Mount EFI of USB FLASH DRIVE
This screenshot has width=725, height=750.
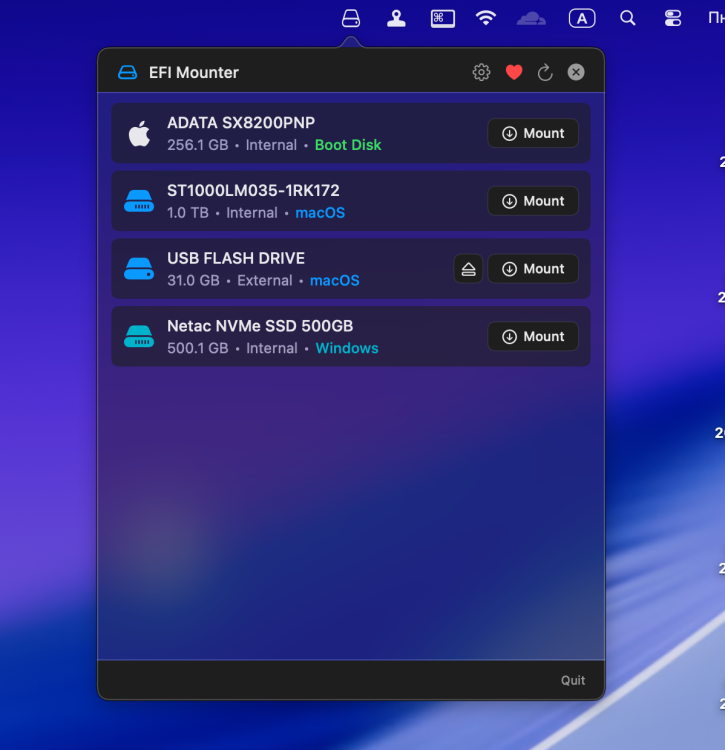coord(533,269)
